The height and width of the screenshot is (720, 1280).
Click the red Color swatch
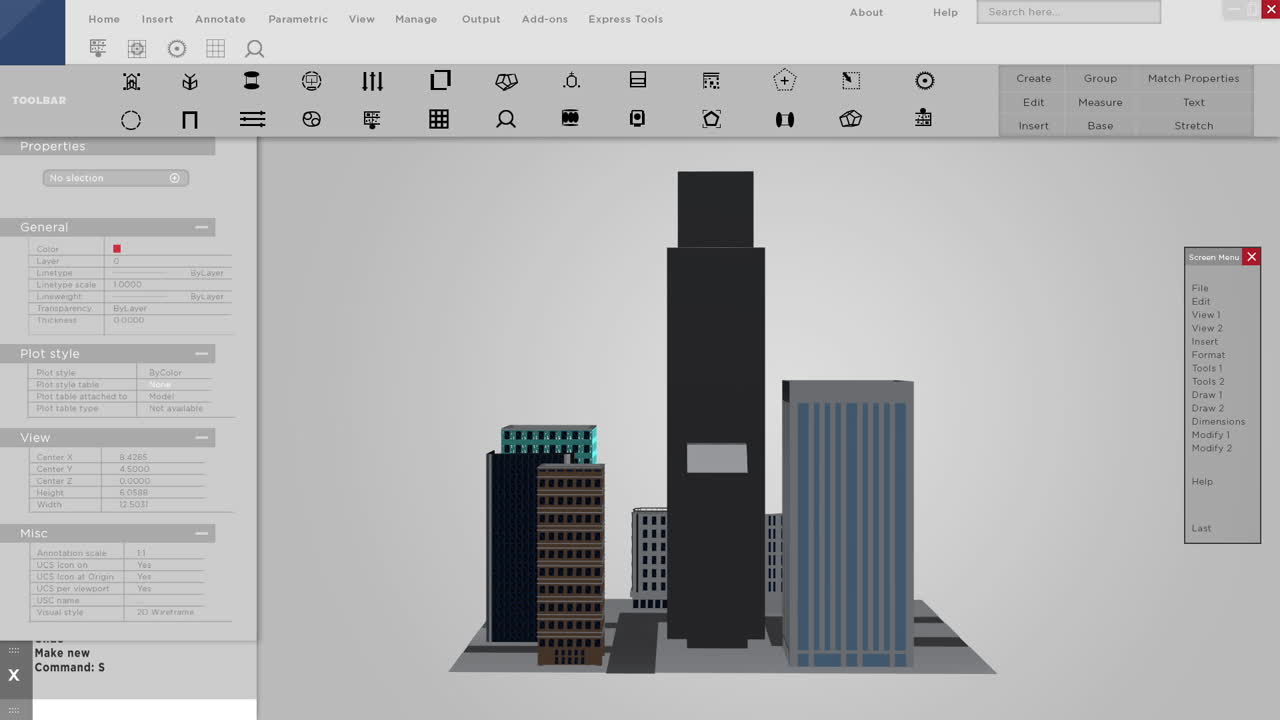tap(117, 249)
